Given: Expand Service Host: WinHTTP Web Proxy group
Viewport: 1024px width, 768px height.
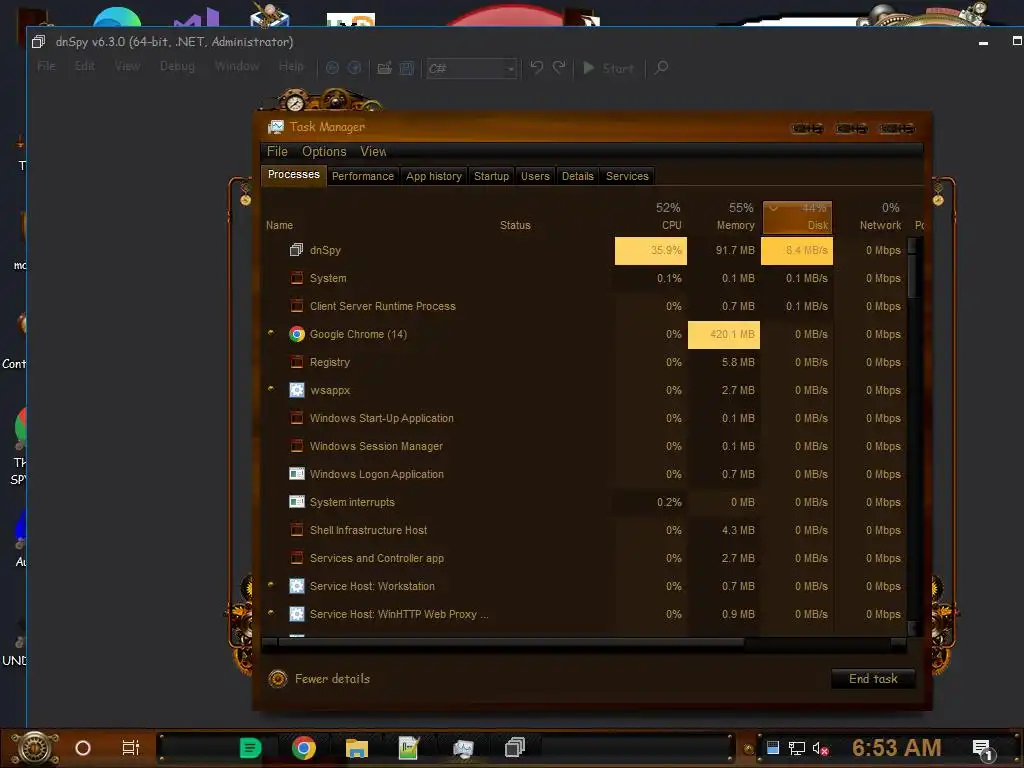Looking at the screenshot, I should coord(271,613).
